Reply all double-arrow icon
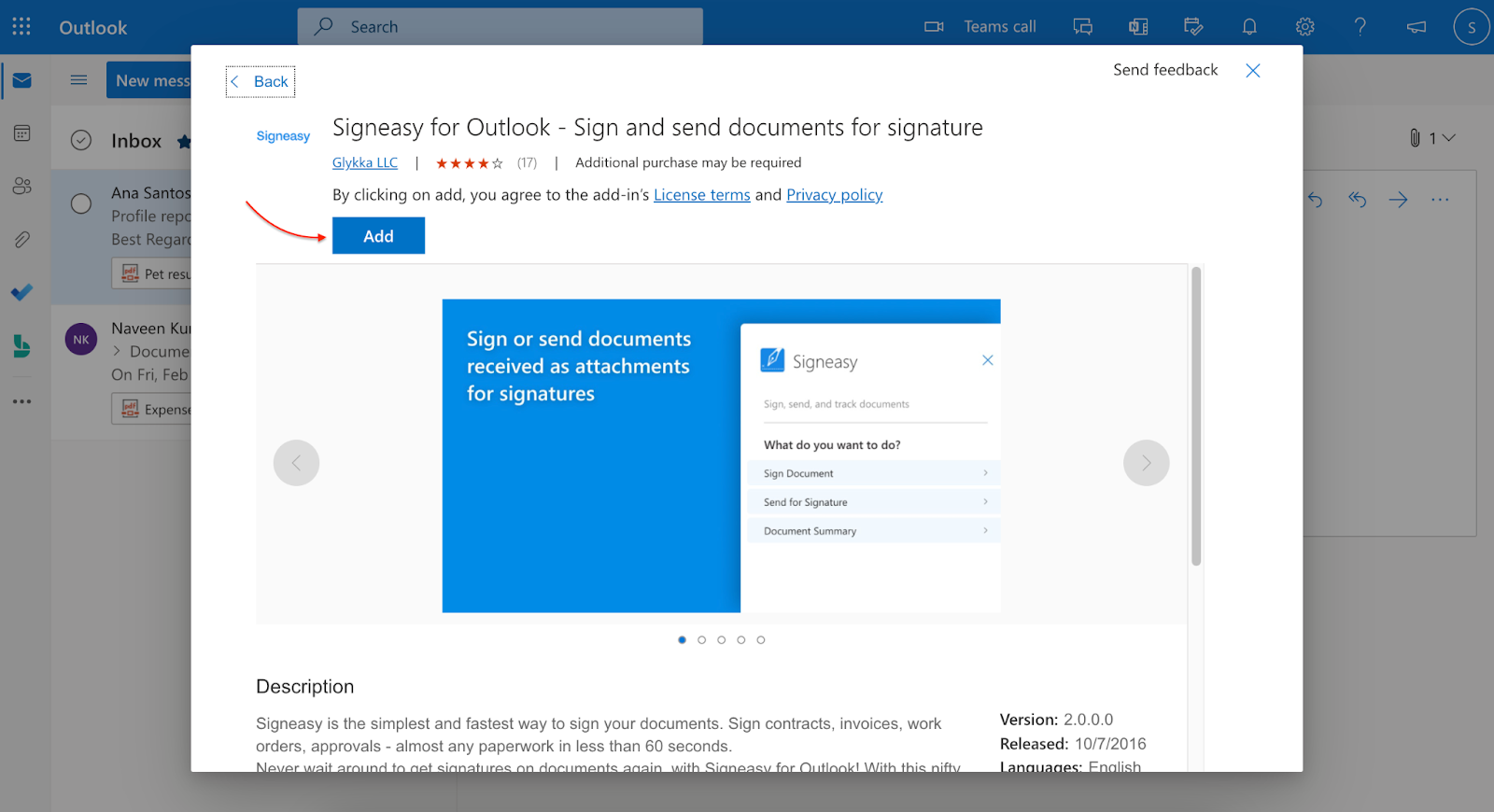 1357,200
